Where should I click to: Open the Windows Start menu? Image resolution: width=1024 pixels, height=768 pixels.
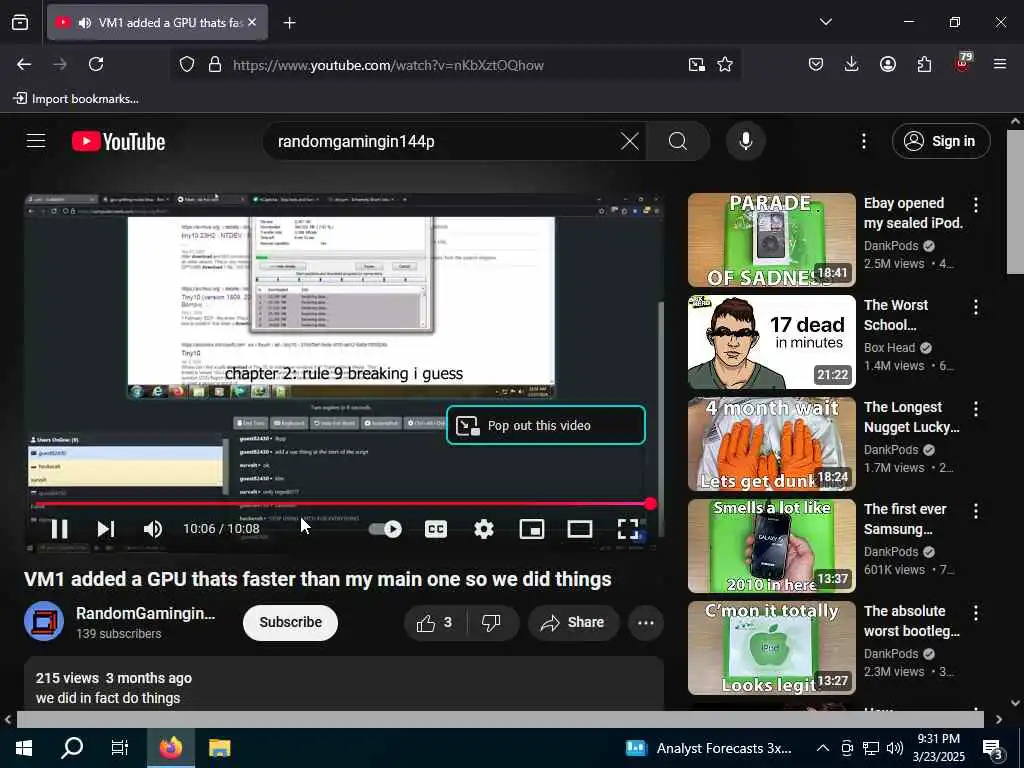click(x=24, y=748)
